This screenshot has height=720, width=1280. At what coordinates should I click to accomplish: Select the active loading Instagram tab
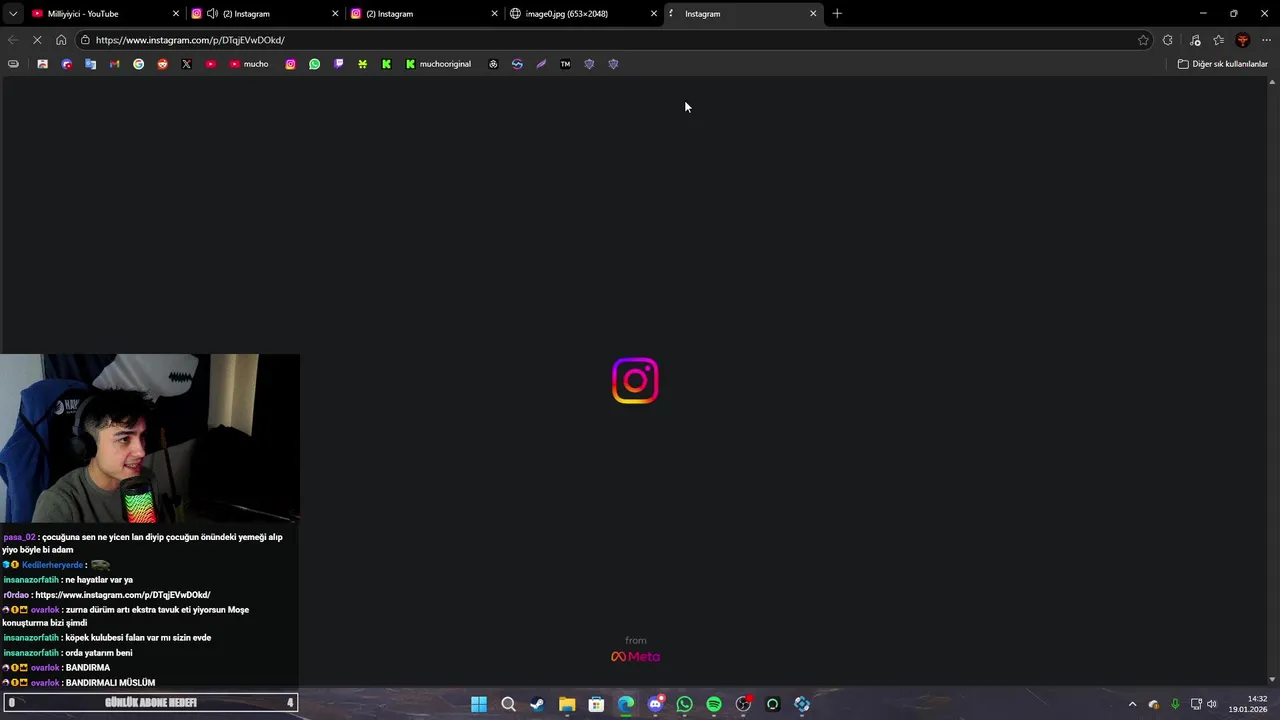742,14
